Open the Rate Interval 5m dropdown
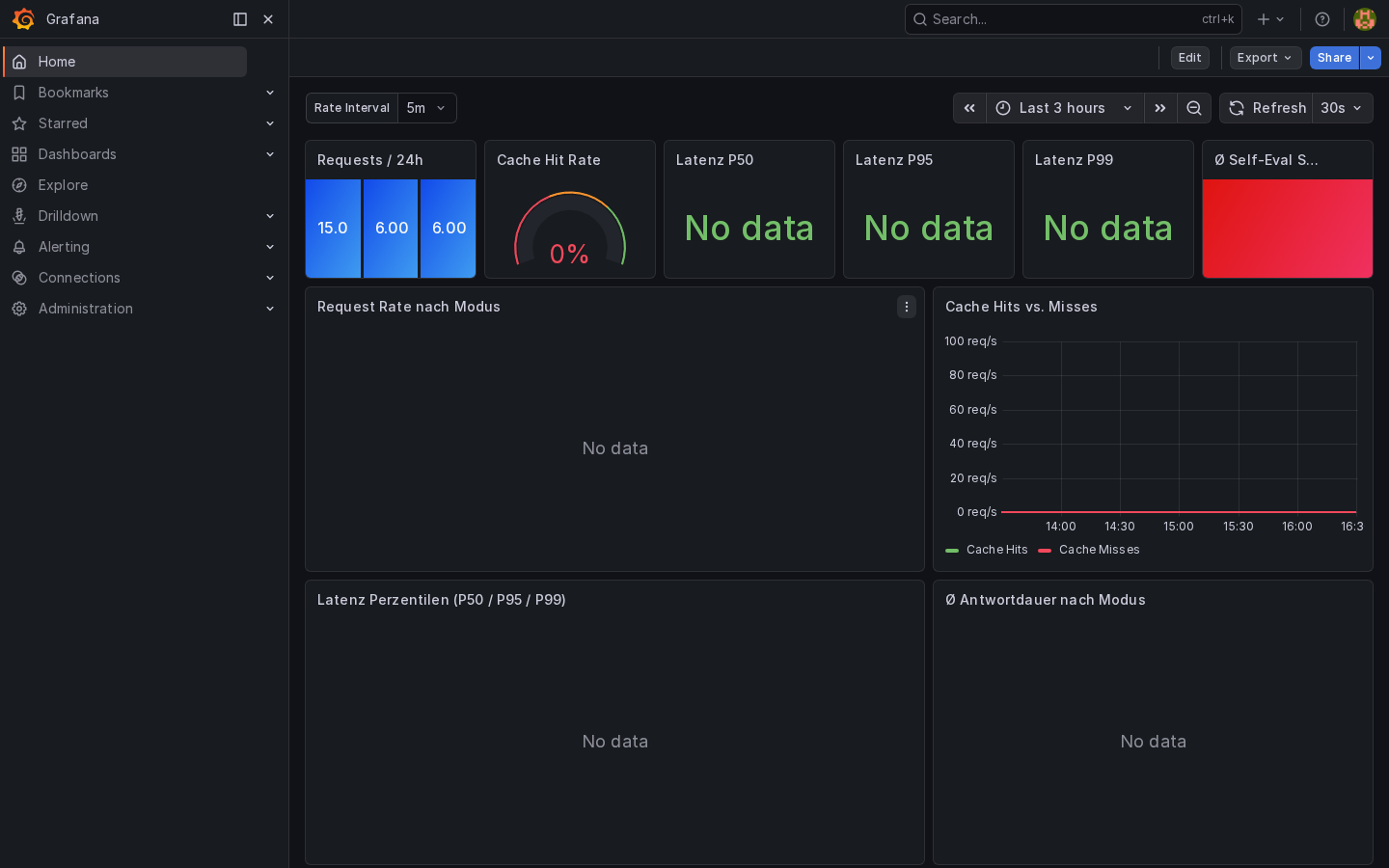 (426, 108)
